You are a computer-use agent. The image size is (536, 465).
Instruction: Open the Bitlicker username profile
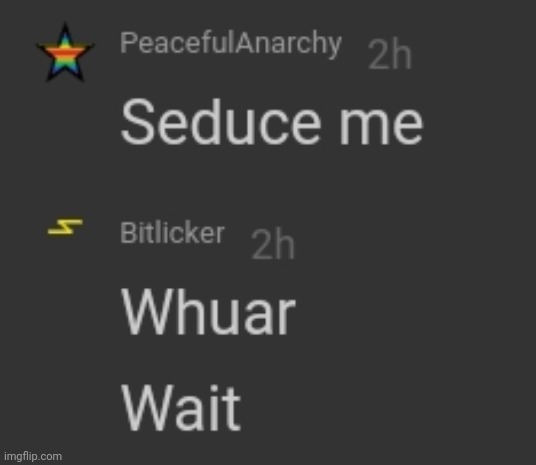pyautogui.click(x=172, y=233)
